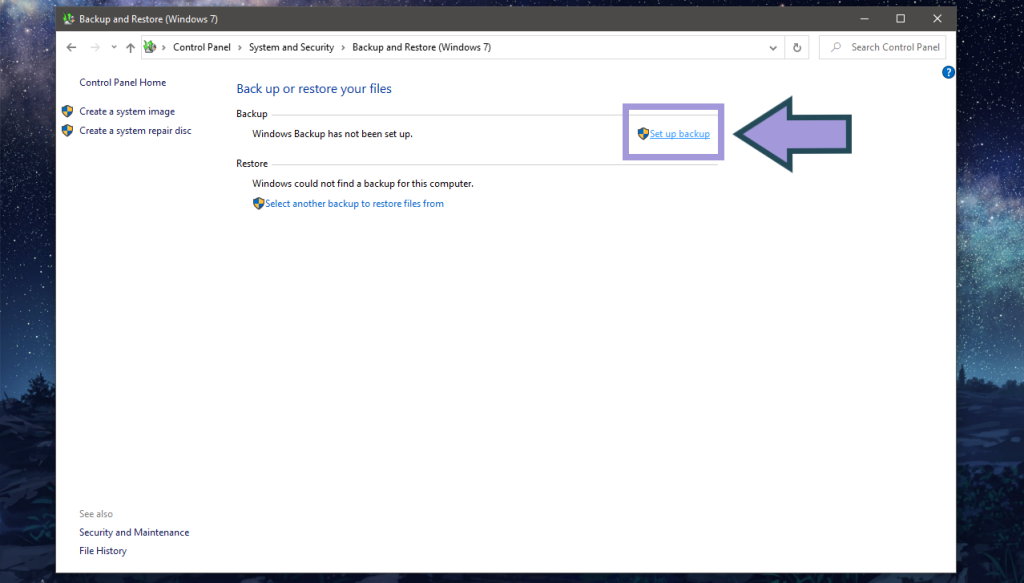Screen dimensions: 1024x583
Task: Click the Backup and Restore icon in the address bar
Action: point(150,47)
